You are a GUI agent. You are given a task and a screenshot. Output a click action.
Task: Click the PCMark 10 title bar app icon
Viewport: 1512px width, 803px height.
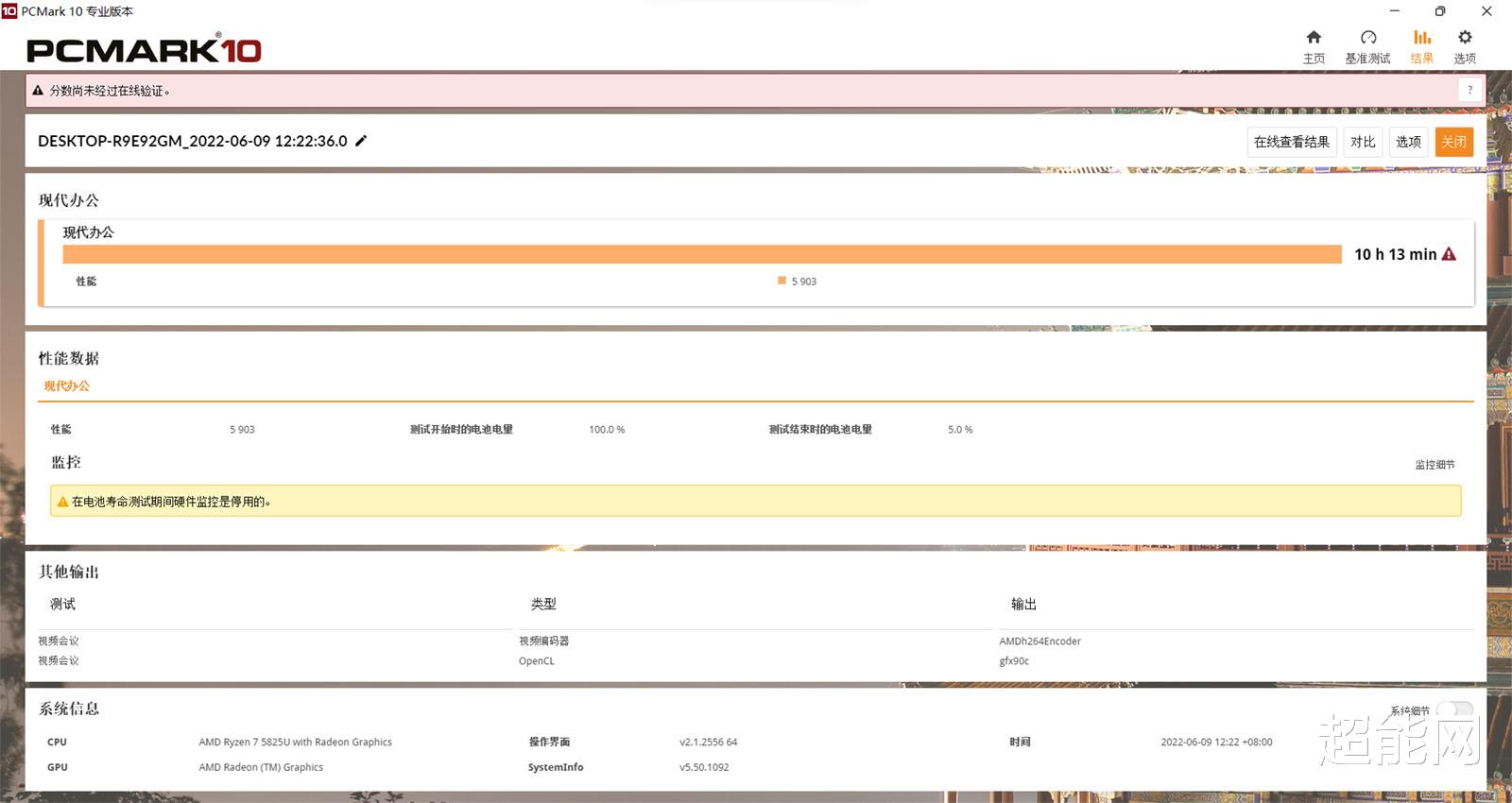pyautogui.click(x=9, y=11)
